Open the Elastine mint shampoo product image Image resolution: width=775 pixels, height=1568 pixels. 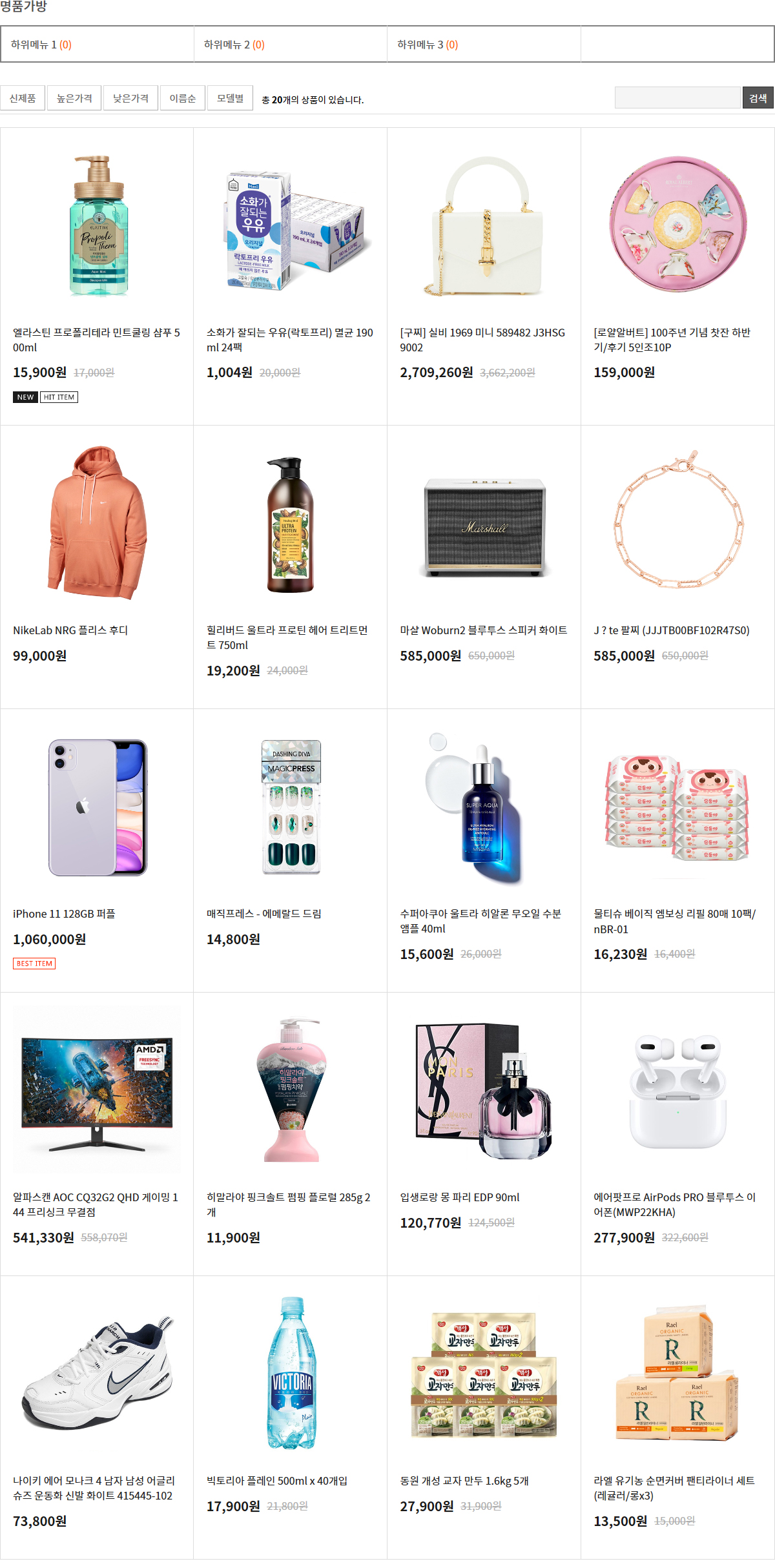97,225
